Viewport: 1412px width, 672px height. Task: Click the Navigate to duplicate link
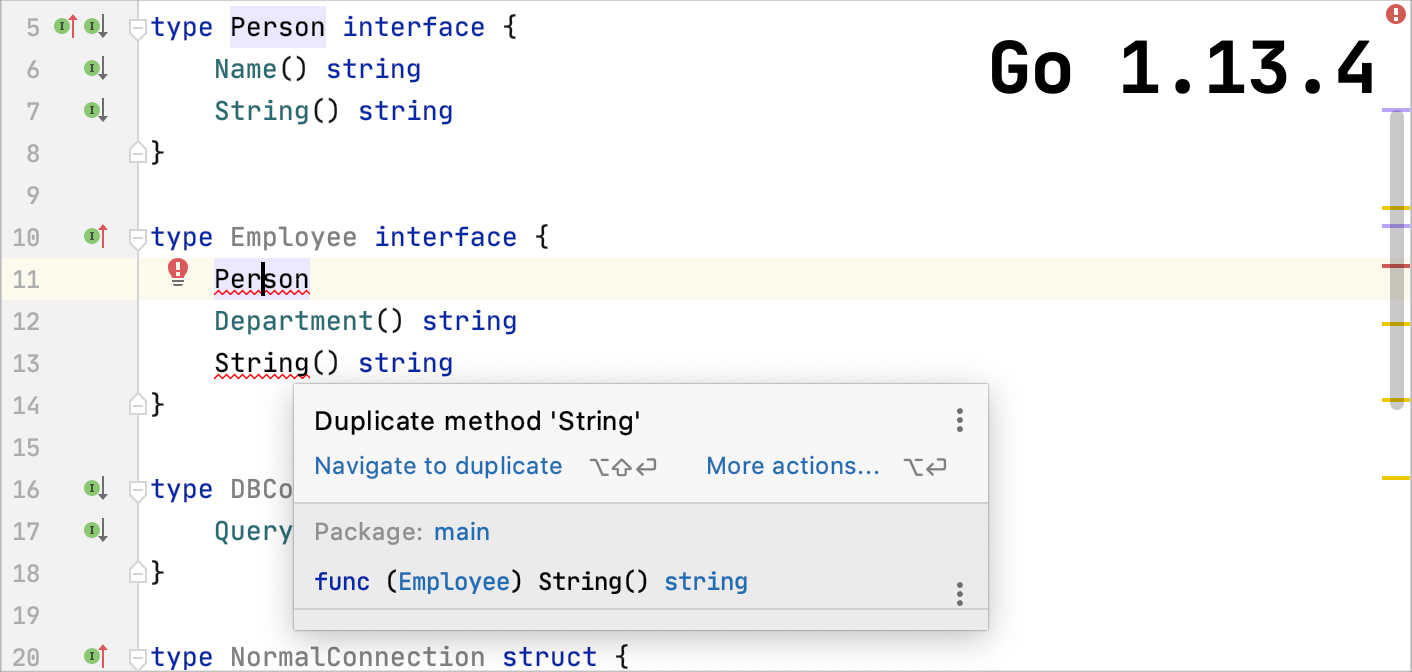[438, 466]
